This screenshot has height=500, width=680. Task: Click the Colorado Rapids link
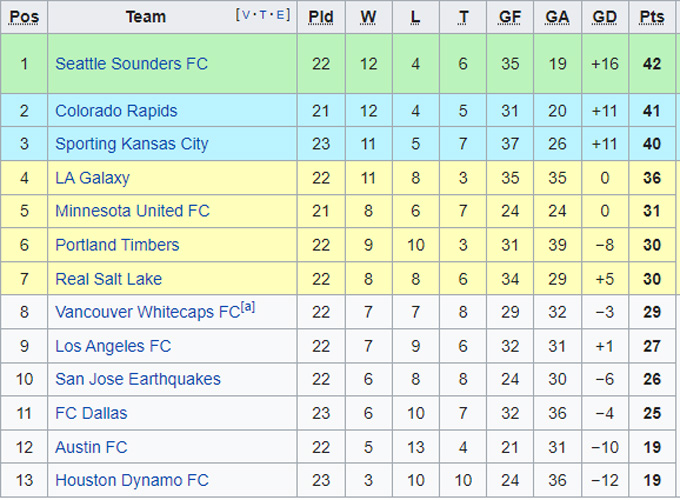116,111
